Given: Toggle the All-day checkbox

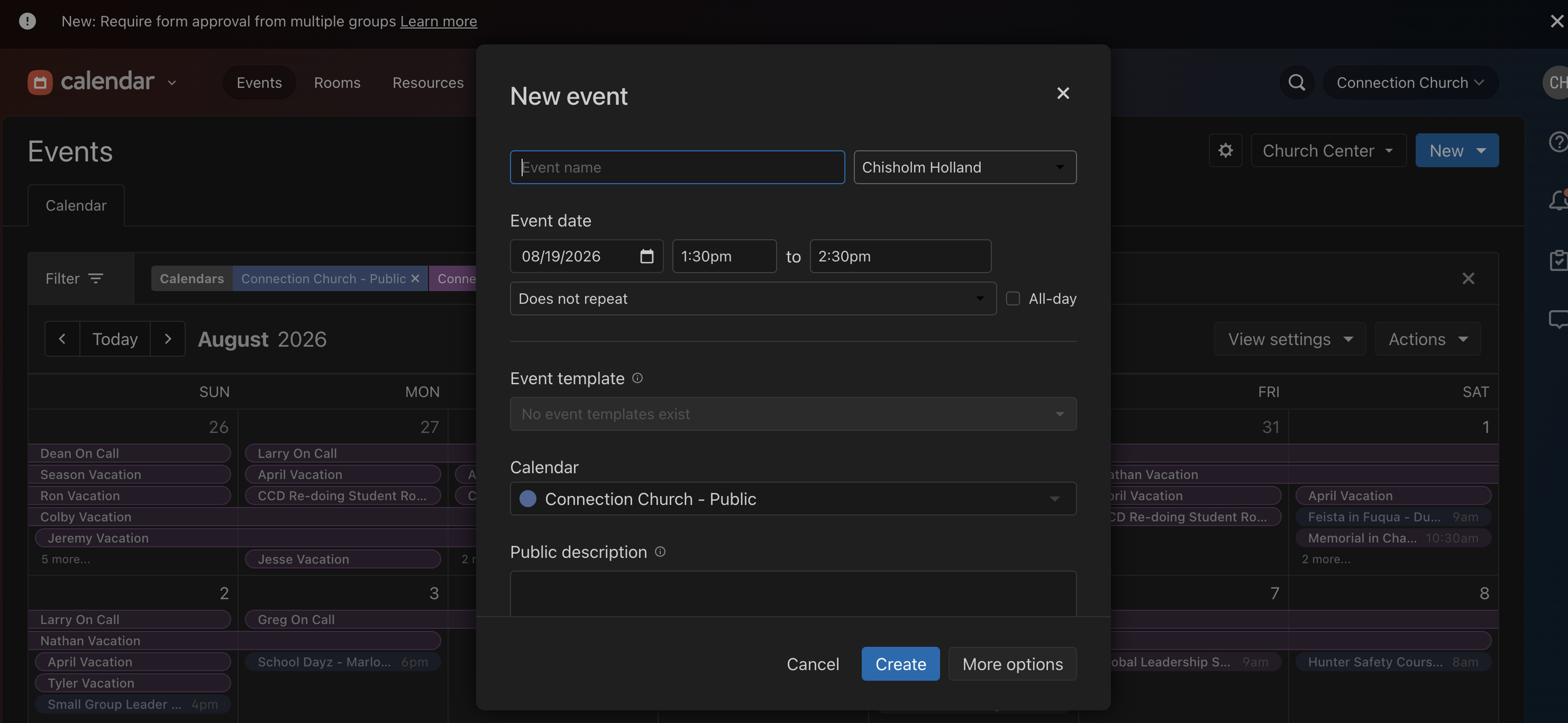Looking at the screenshot, I should (1013, 299).
